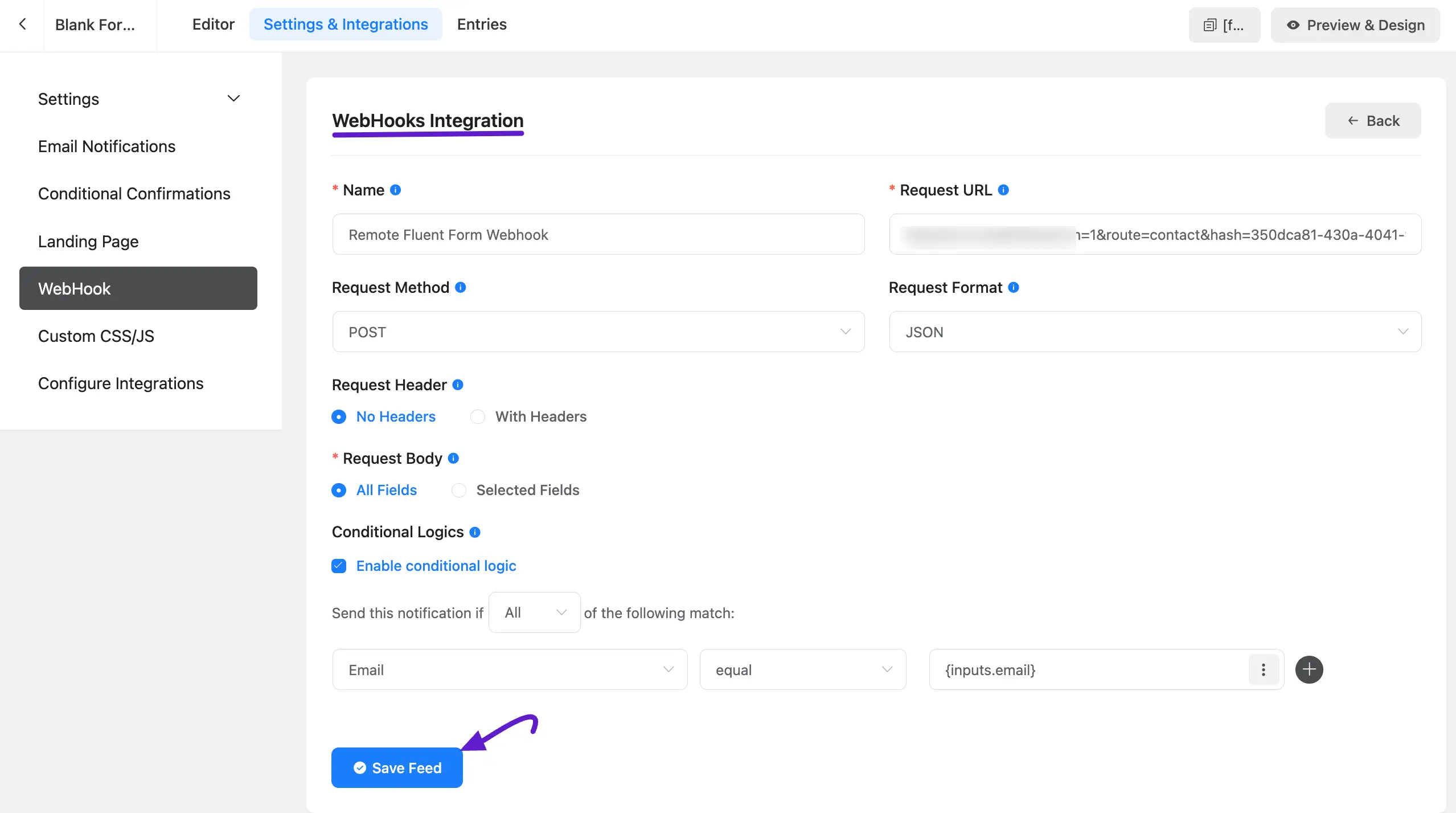Open the All match-type dropdown

[x=535, y=612]
